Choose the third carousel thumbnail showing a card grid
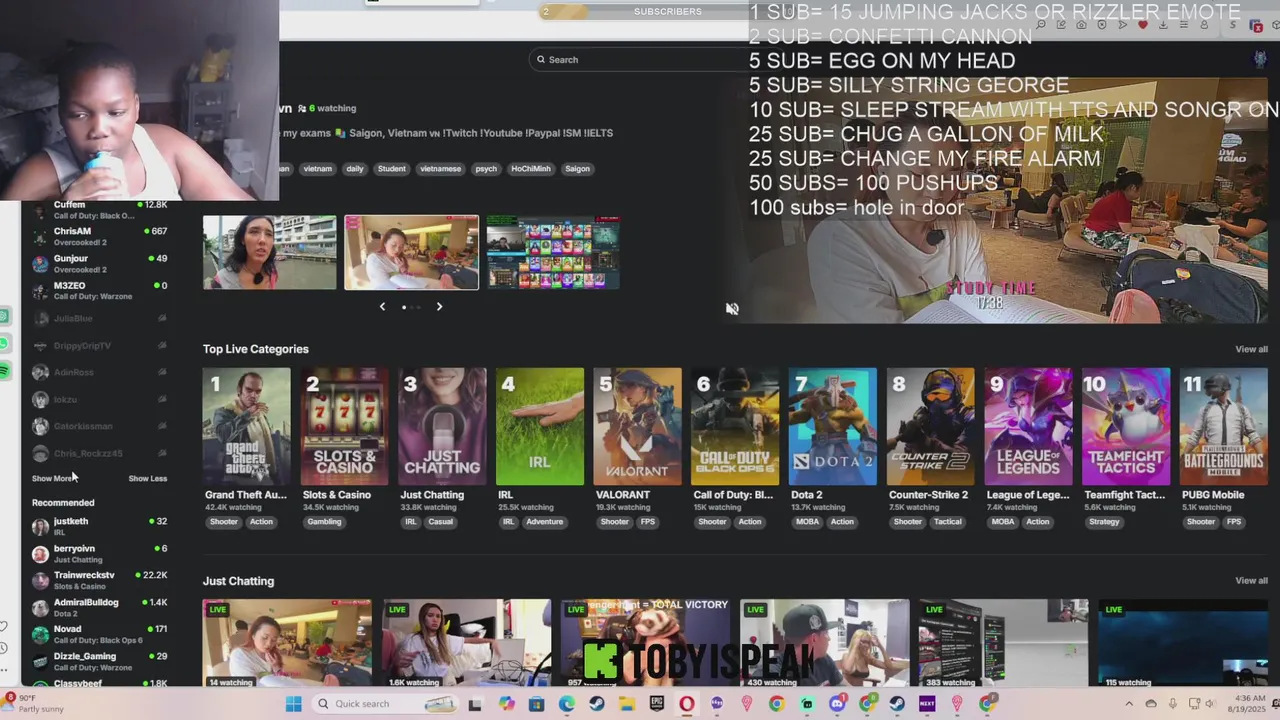Viewport: 1280px width, 720px height. click(553, 252)
